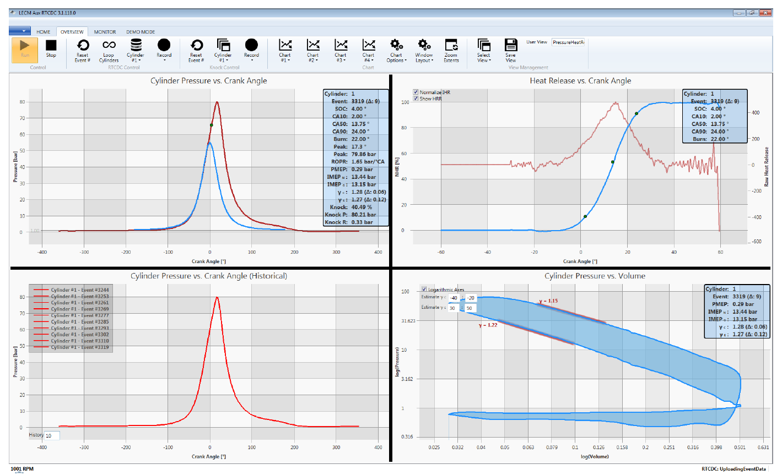782x475 pixels.
Task: Select the OVERVIEW tab
Action: (x=72, y=31)
